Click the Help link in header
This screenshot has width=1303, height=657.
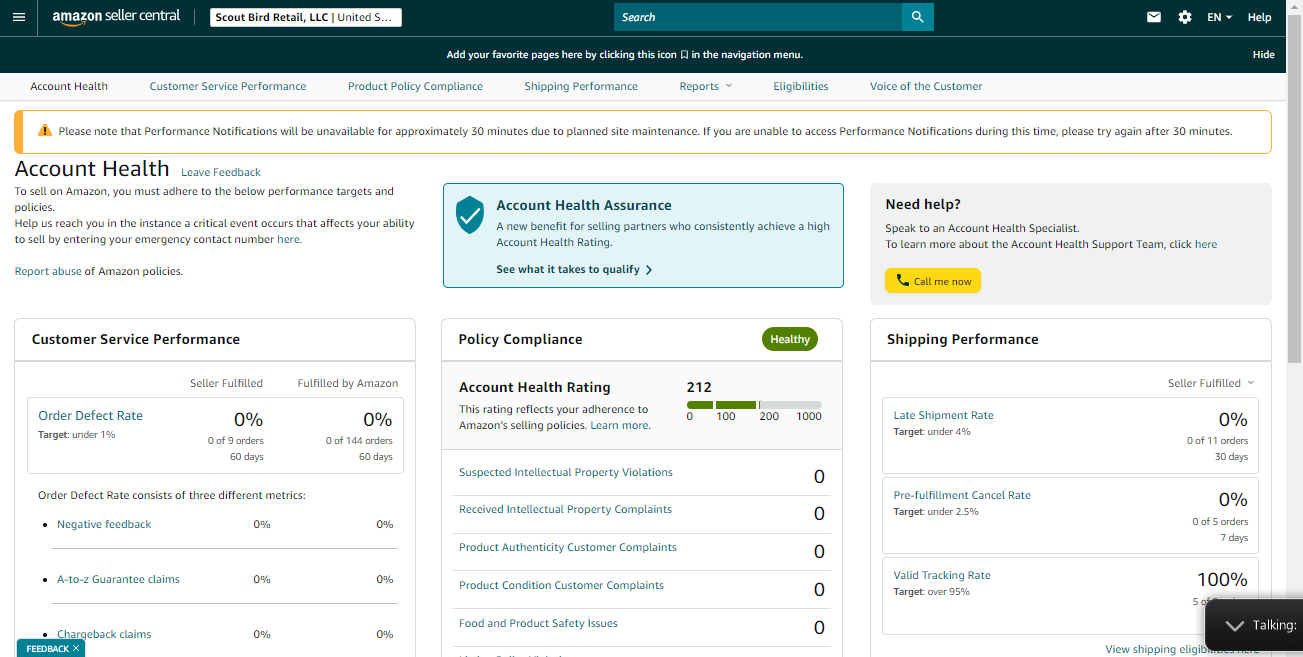pos(1259,17)
